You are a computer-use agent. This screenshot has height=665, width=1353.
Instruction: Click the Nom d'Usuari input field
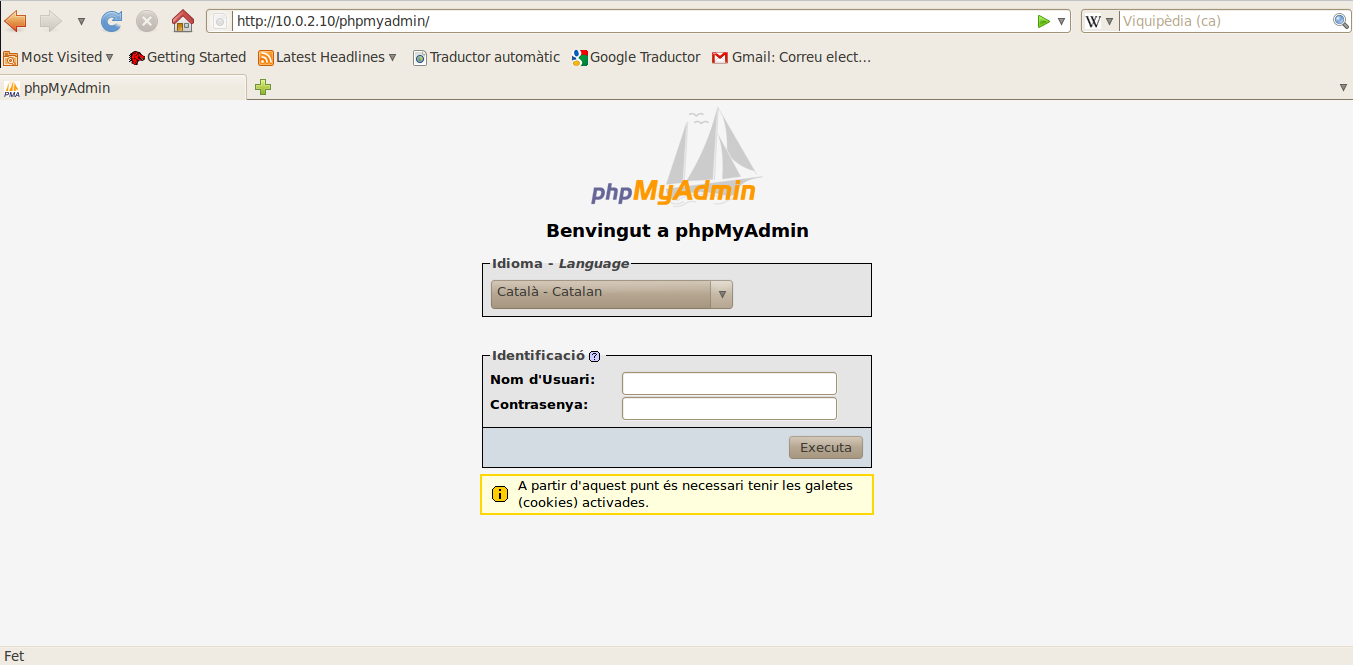729,383
